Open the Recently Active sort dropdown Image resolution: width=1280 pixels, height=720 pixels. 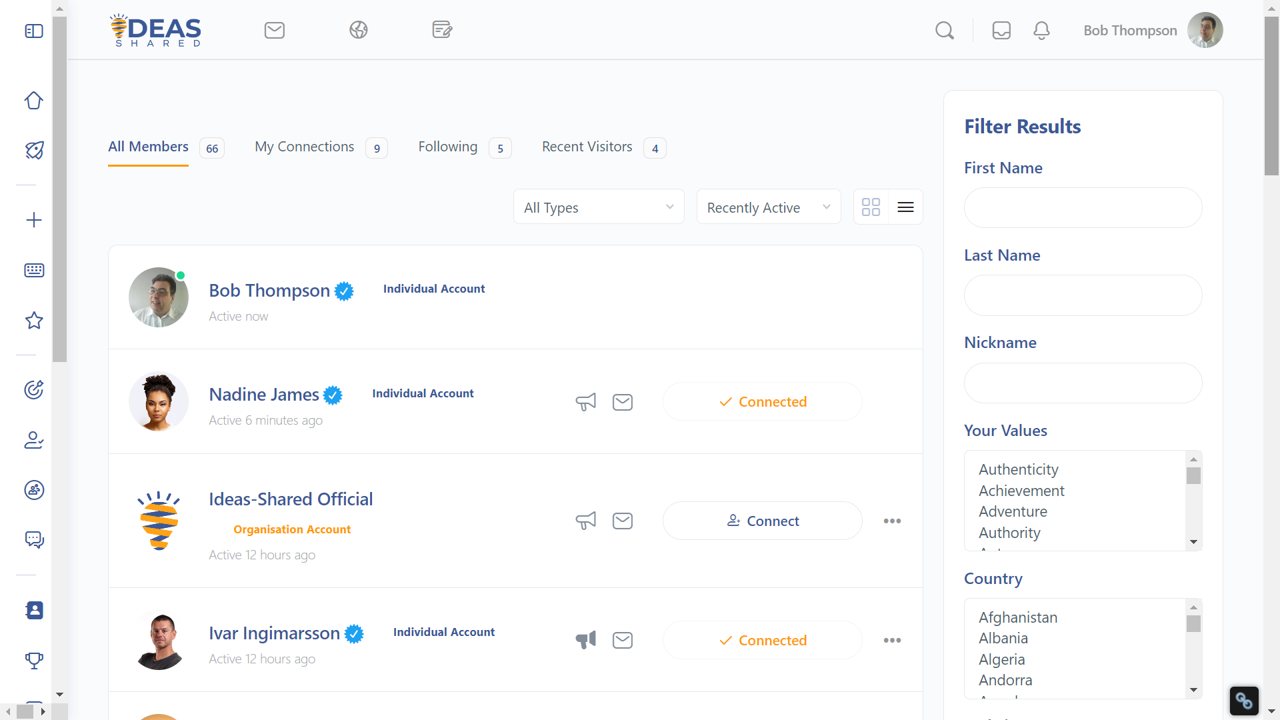768,207
